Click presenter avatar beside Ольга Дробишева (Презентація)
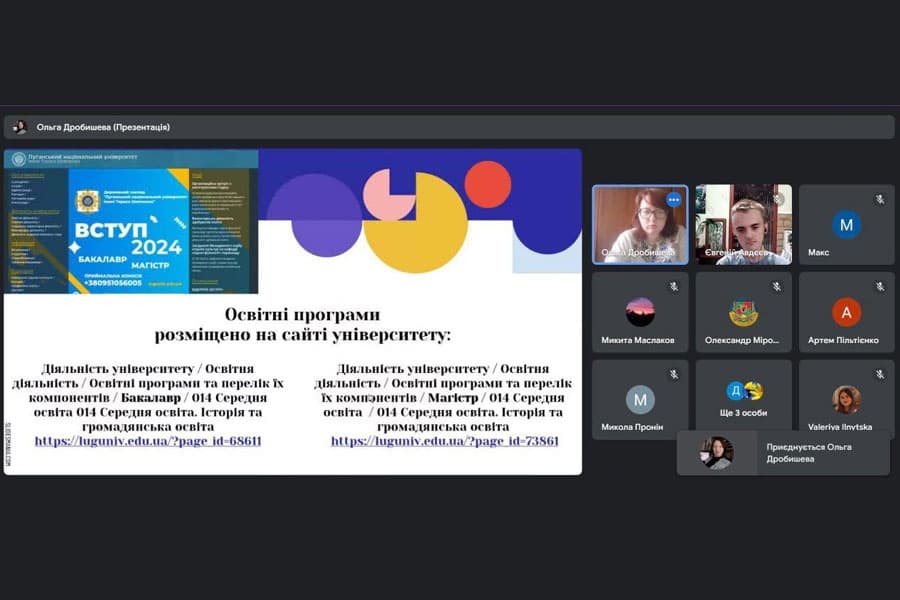 click(x=20, y=127)
